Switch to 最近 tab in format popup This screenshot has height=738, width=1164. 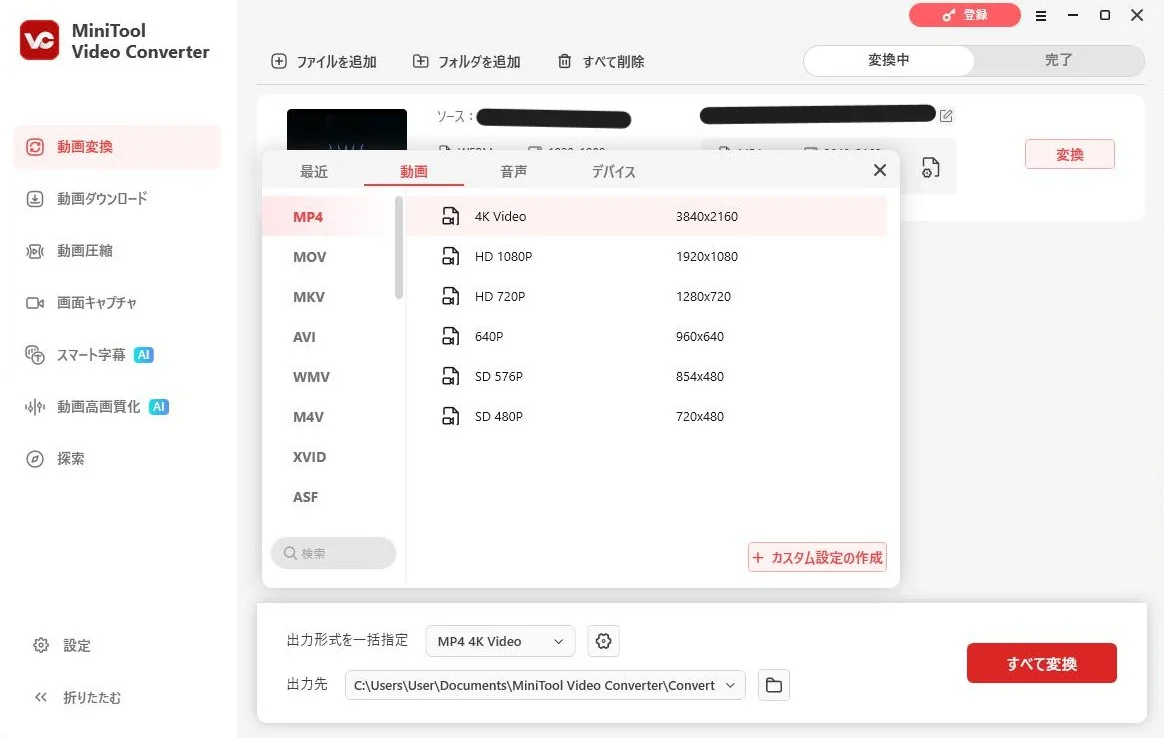(x=313, y=172)
